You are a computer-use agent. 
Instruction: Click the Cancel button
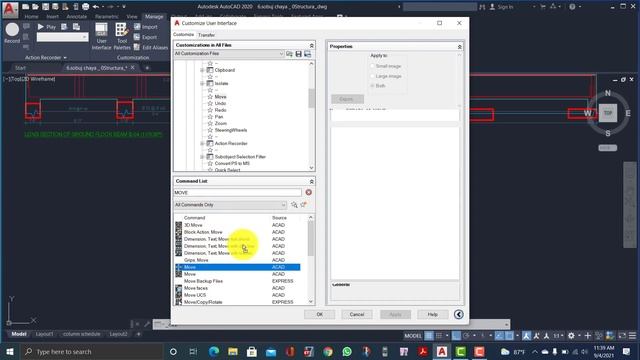click(357, 314)
